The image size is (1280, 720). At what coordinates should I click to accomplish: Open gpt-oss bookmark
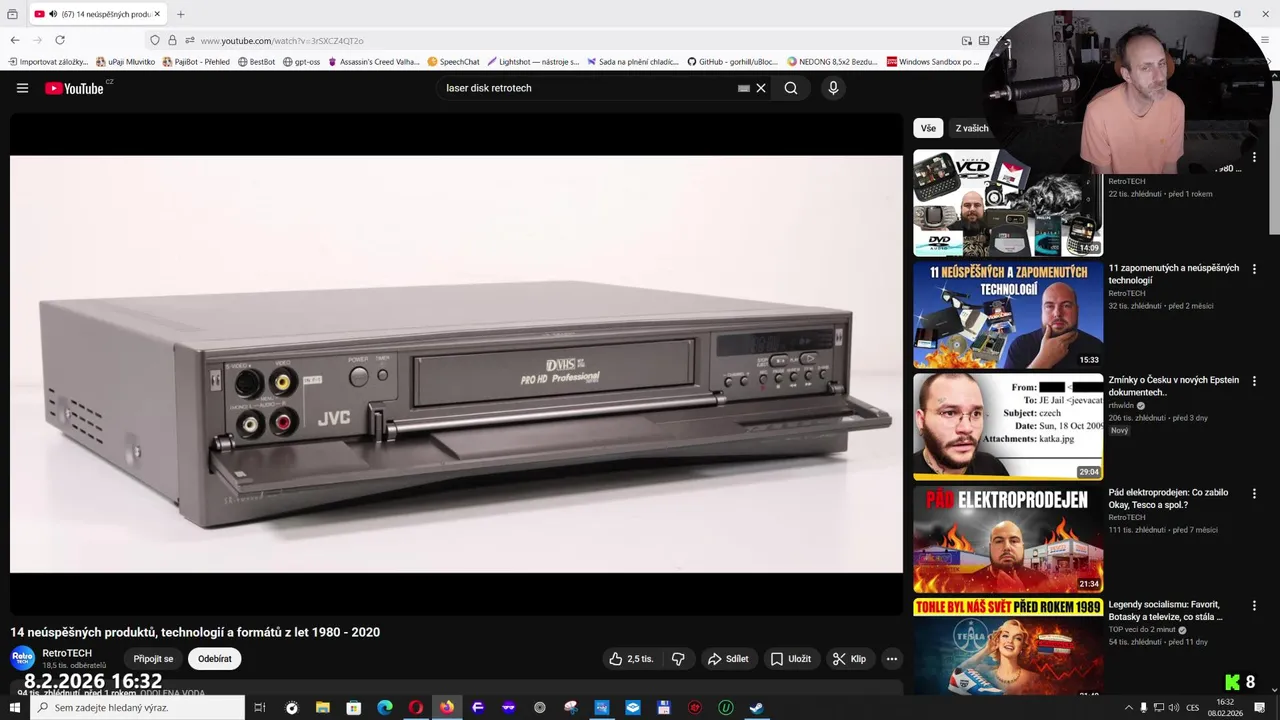coord(302,62)
